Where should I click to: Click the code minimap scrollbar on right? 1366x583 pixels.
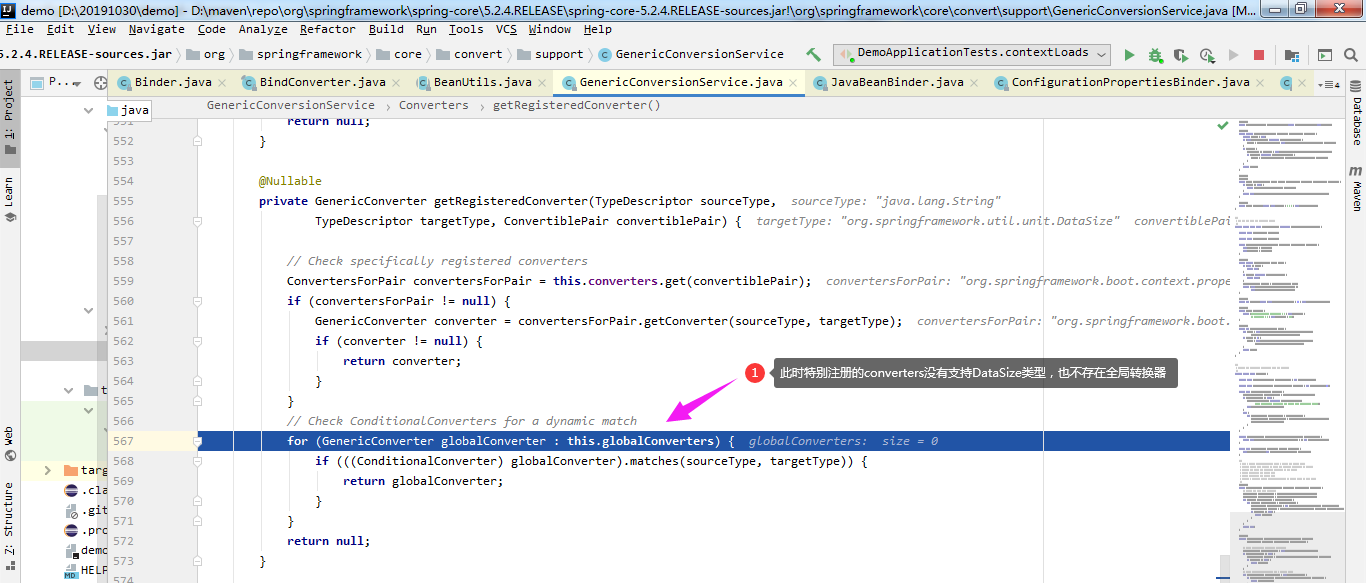[1288, 350]
